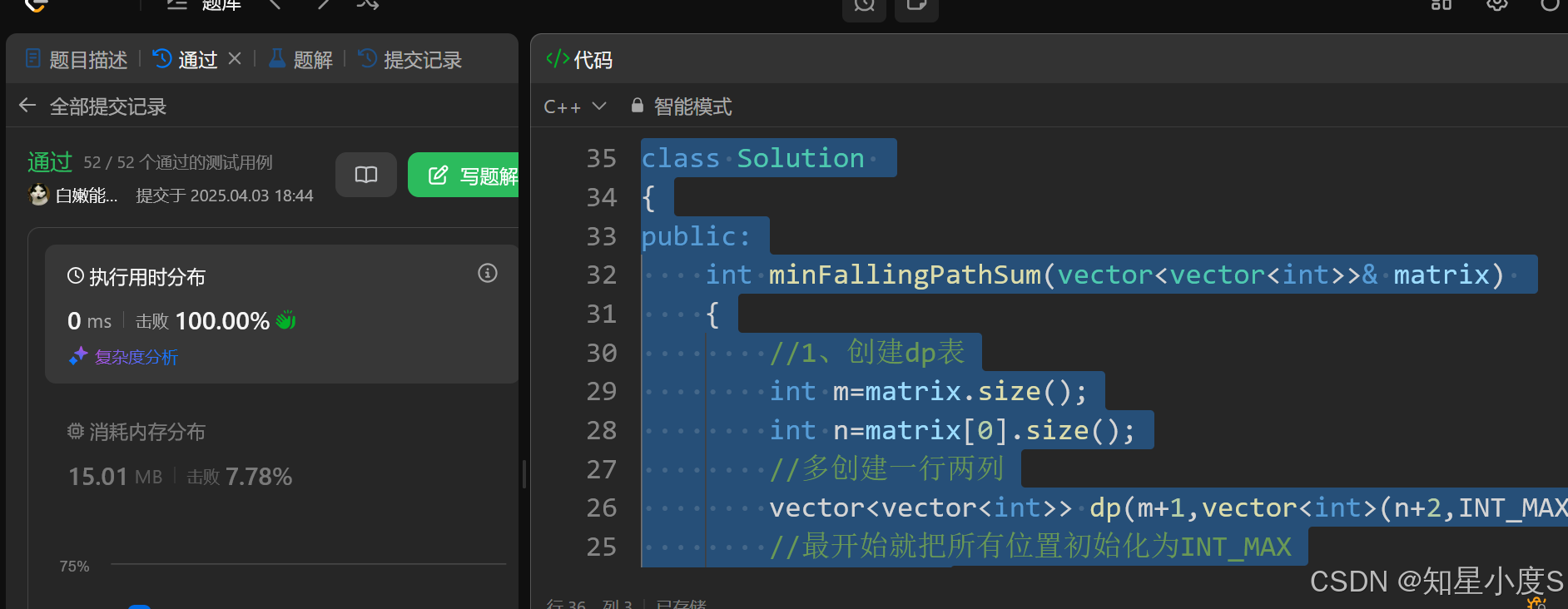The image size is (1568, 609).
Task: Click the green 写题解 button
Action: click(x=464, y=175)
